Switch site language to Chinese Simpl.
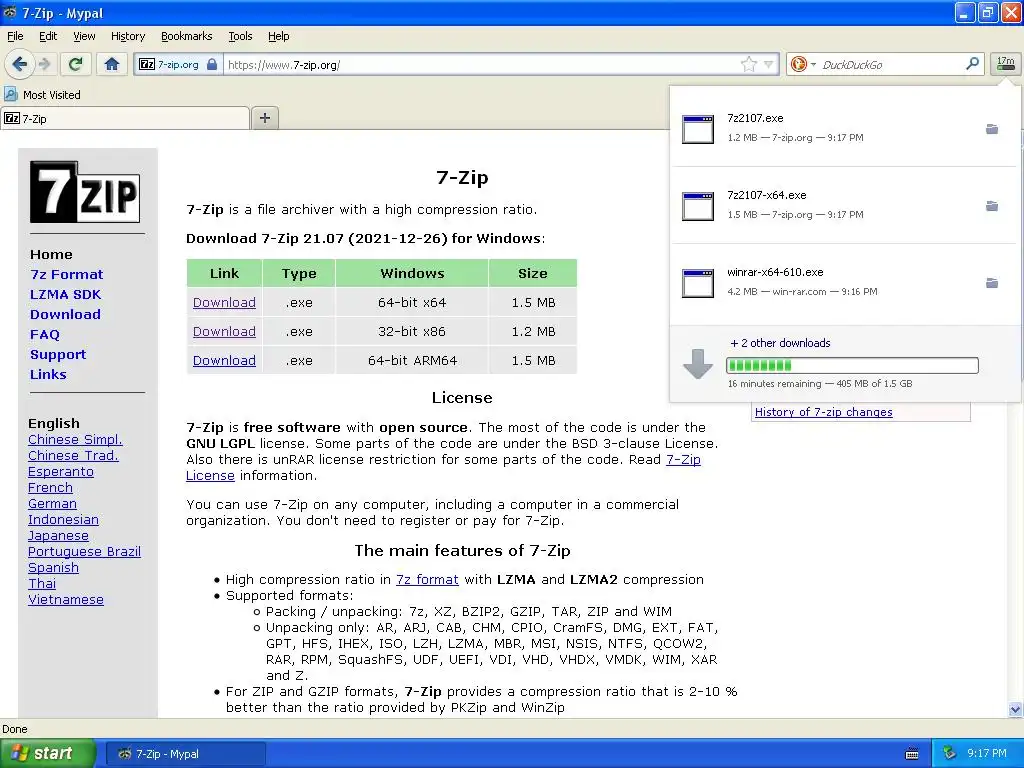 [x=75, y=440]
